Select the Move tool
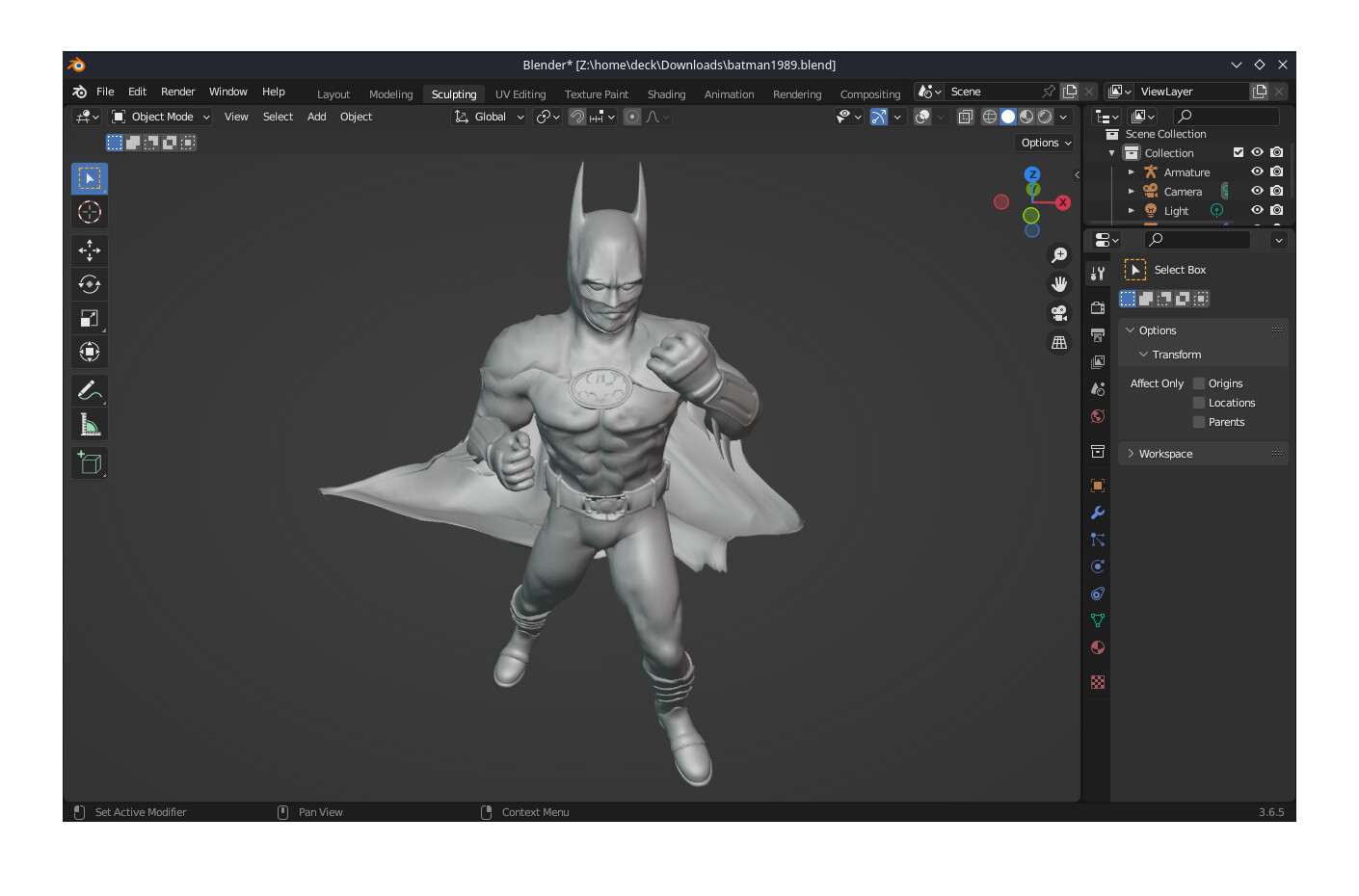Viewport: 1359px width, 896px height. [x=90, y=250]
